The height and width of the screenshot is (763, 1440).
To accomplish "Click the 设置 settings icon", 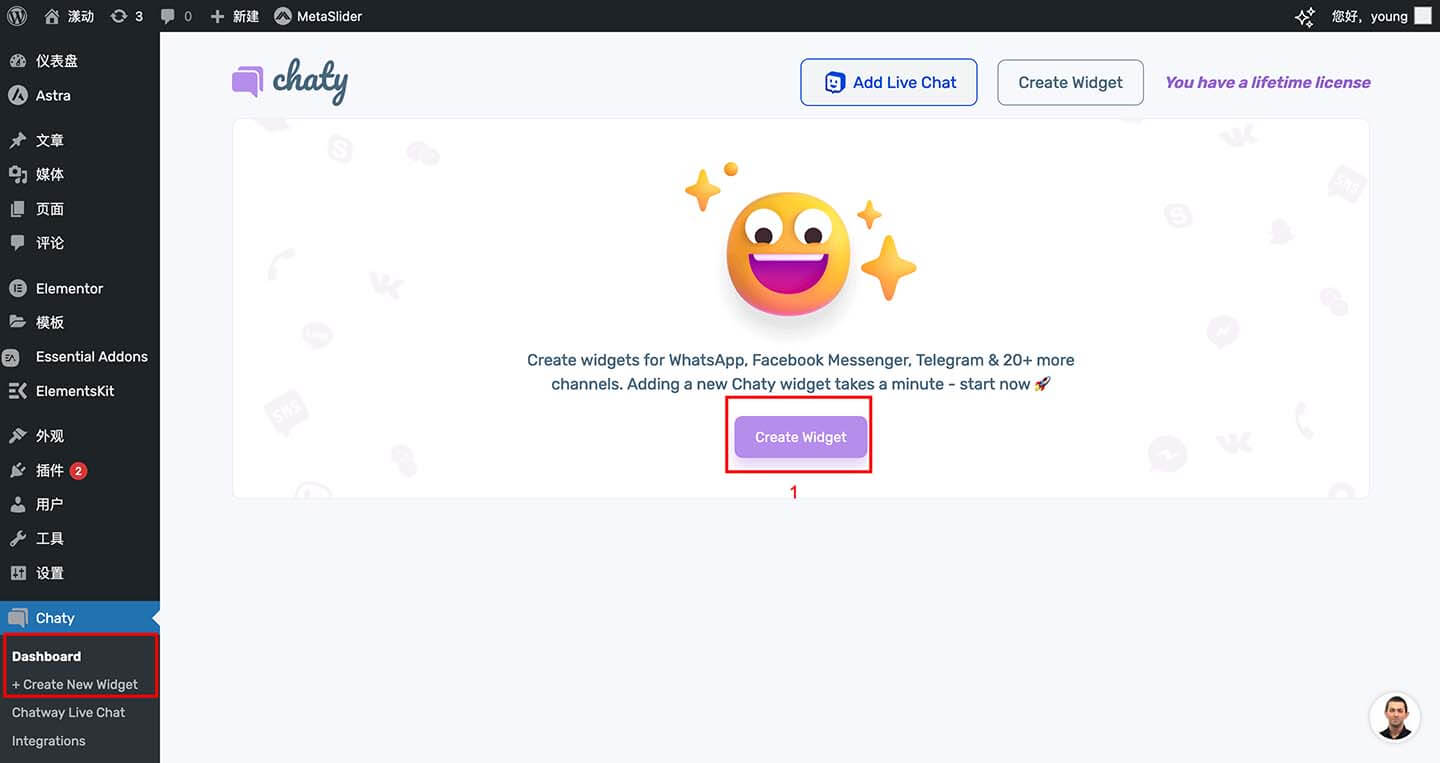I will tap(17, 573).
